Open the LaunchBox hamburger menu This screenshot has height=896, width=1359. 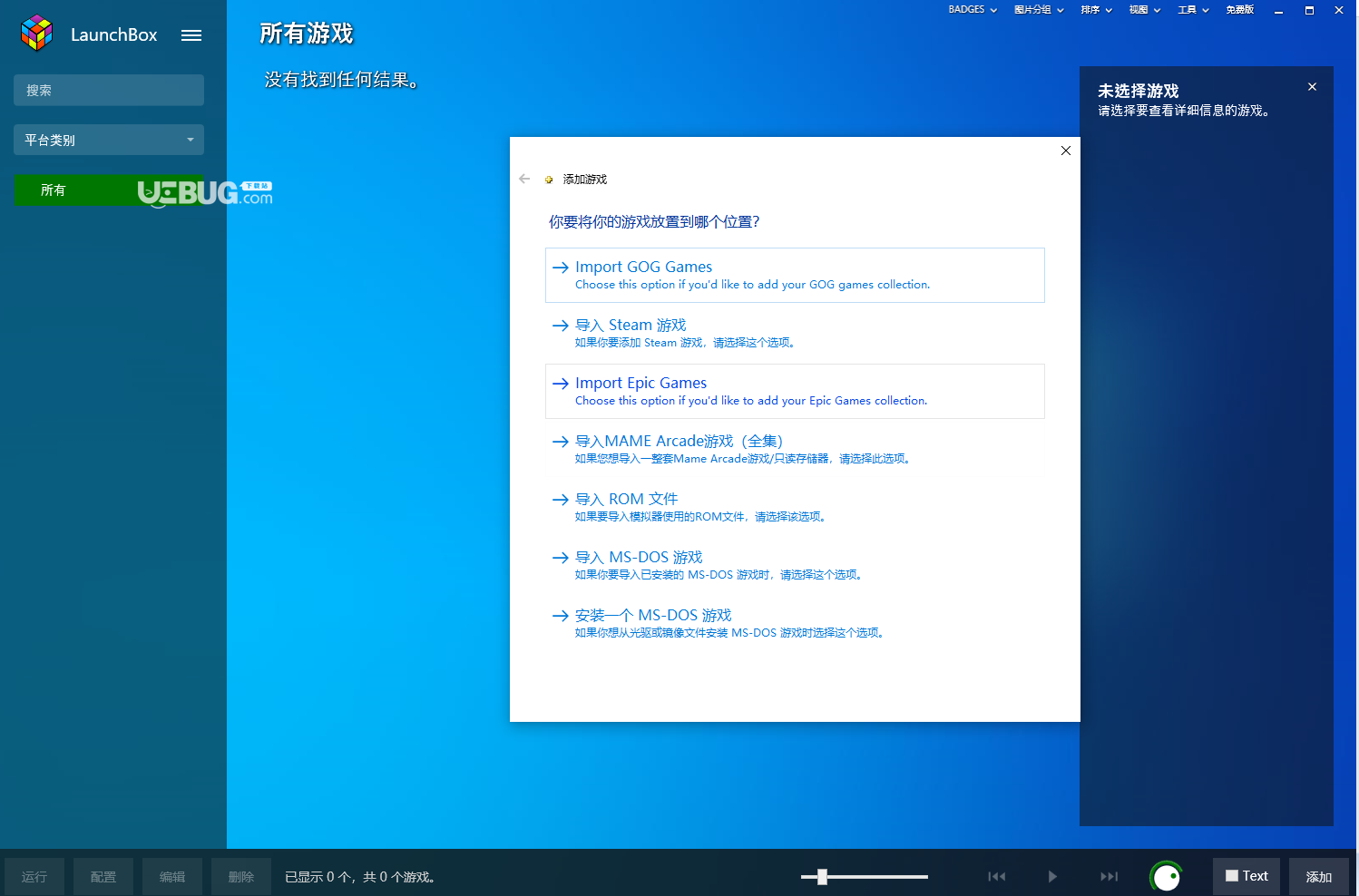pos(191,35)
